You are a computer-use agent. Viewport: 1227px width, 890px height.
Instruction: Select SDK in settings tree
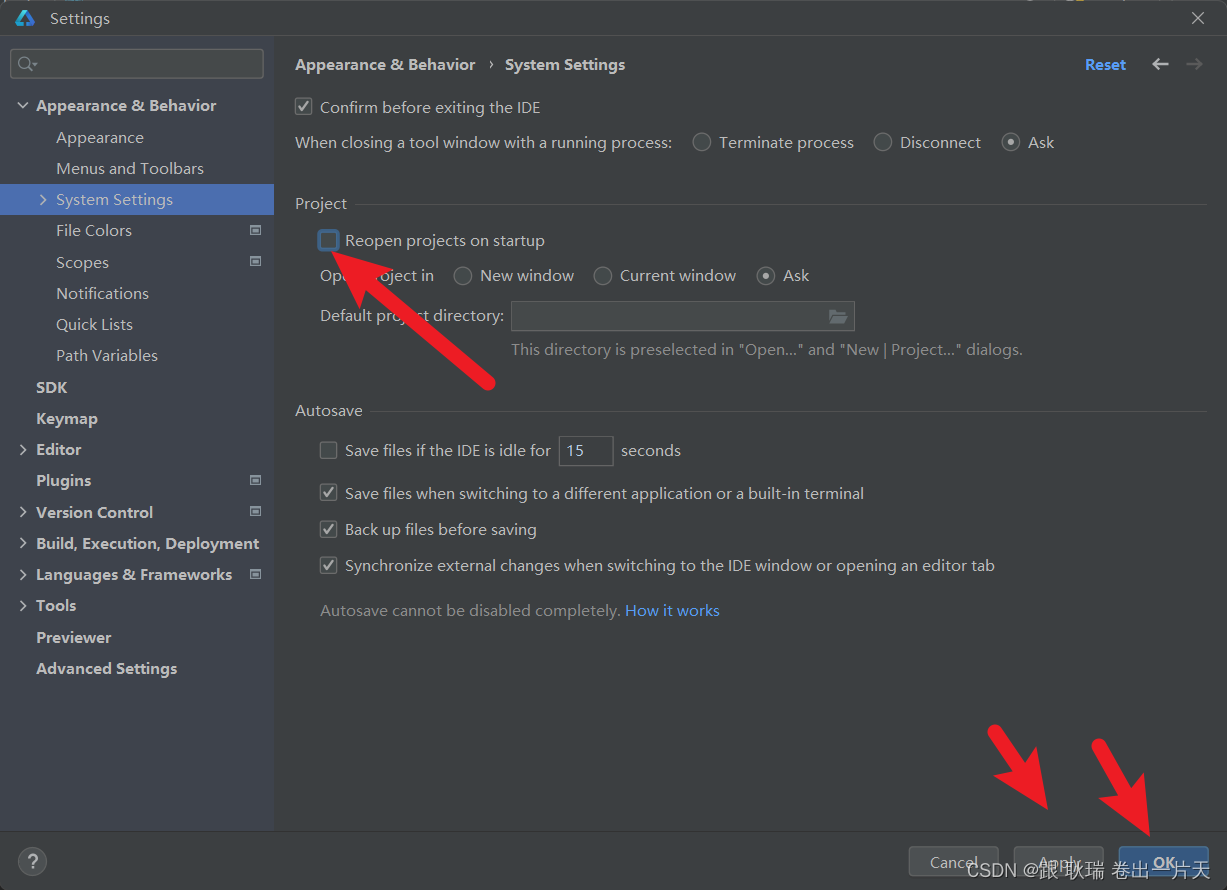tap(52, 387)
